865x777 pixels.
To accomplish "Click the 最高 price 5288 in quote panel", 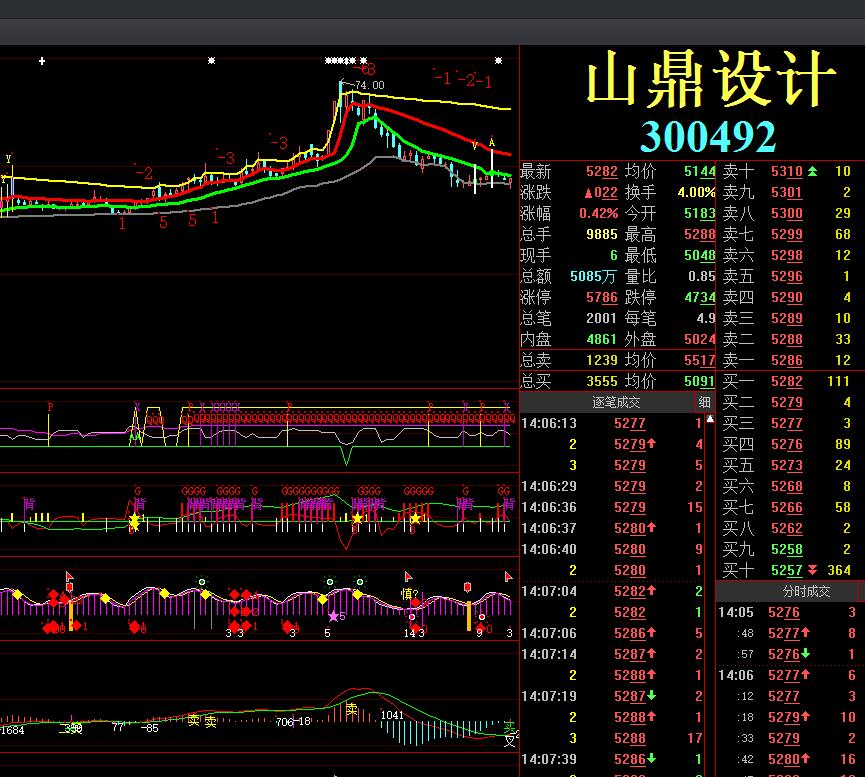I will pos(700,235).
